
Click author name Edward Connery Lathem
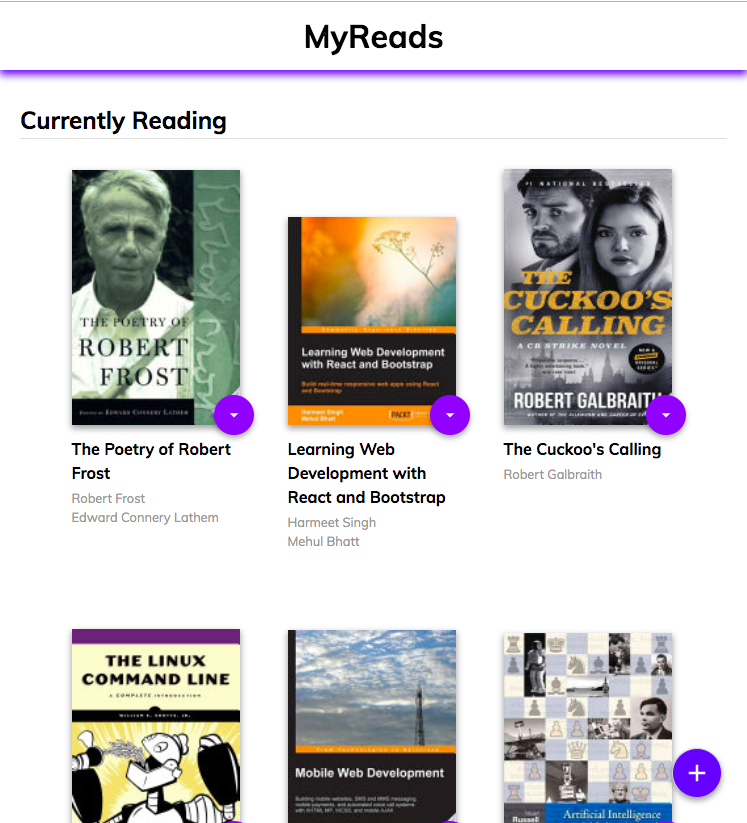(x=145, y=518)
